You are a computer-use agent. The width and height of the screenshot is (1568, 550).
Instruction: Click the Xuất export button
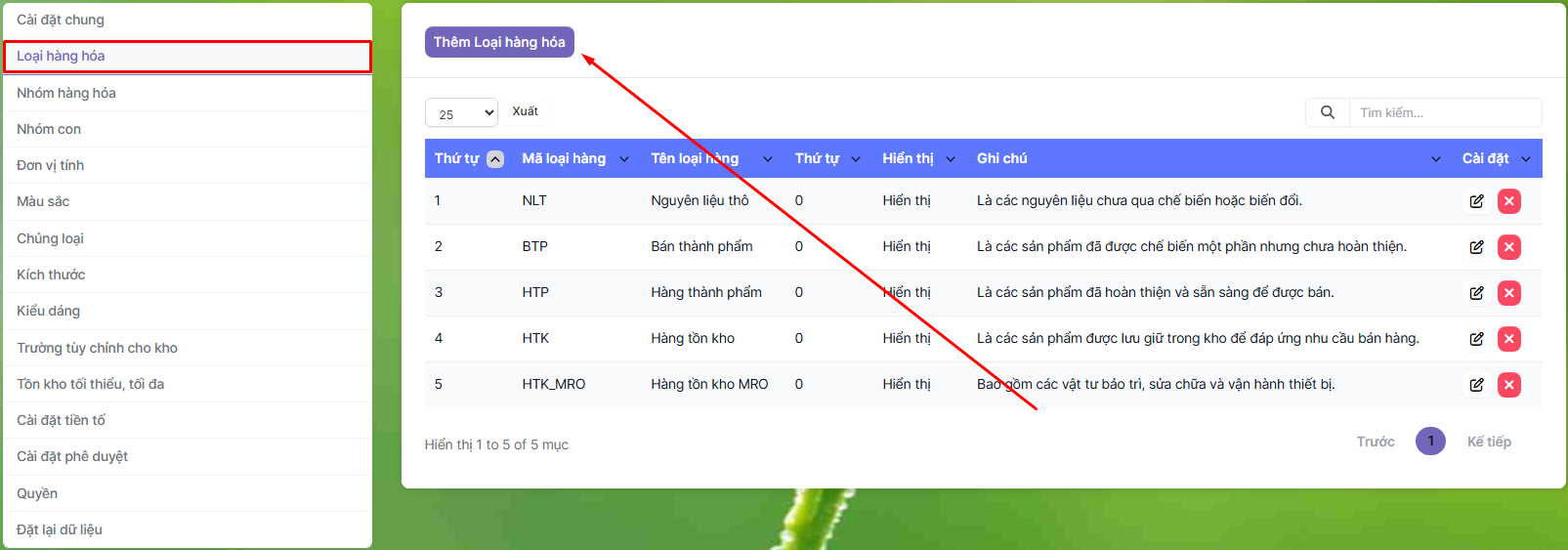(525, 111)
